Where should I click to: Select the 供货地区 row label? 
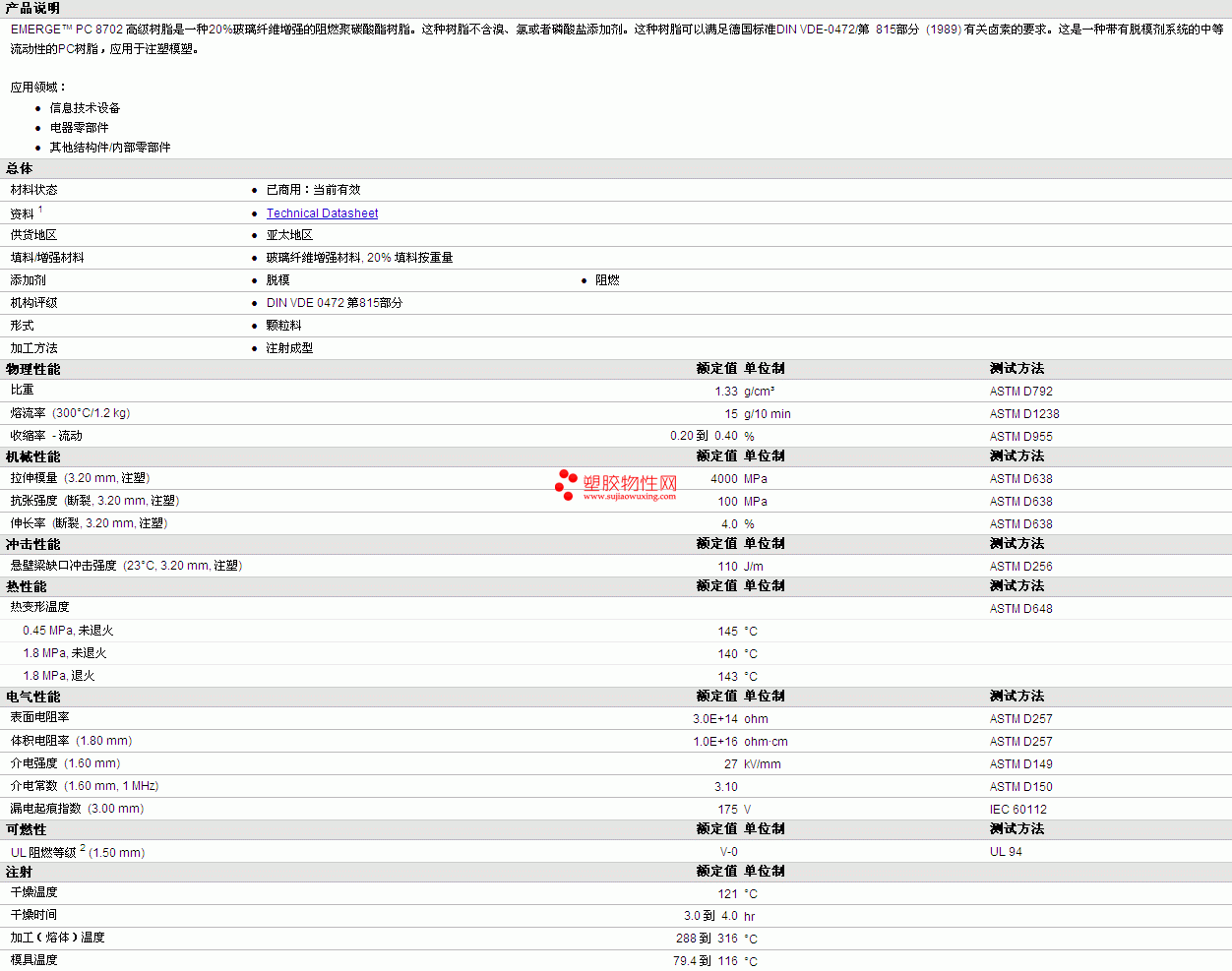[x=33, y=235]
